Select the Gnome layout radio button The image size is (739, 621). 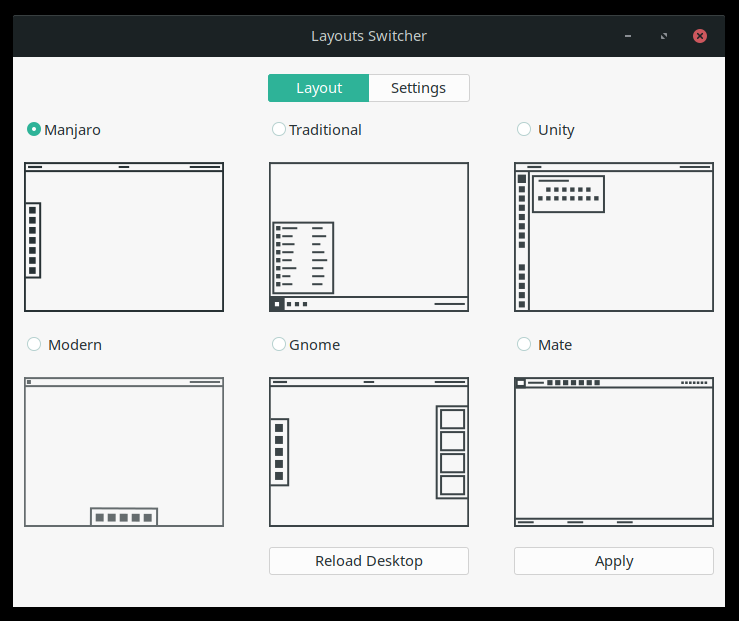click(x=279, y=344)
